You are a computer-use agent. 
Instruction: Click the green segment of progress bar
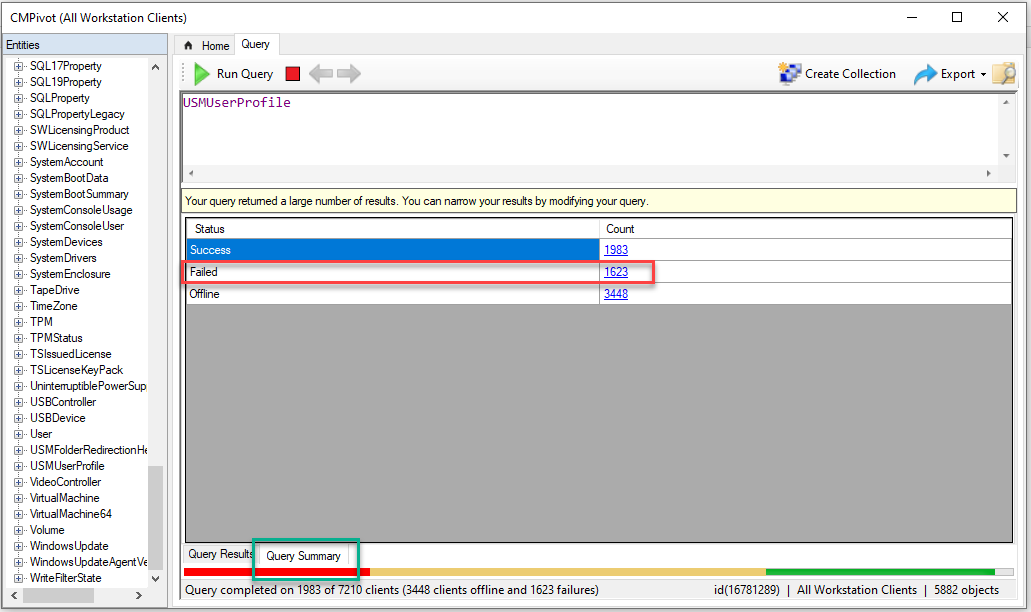(880, 572)
